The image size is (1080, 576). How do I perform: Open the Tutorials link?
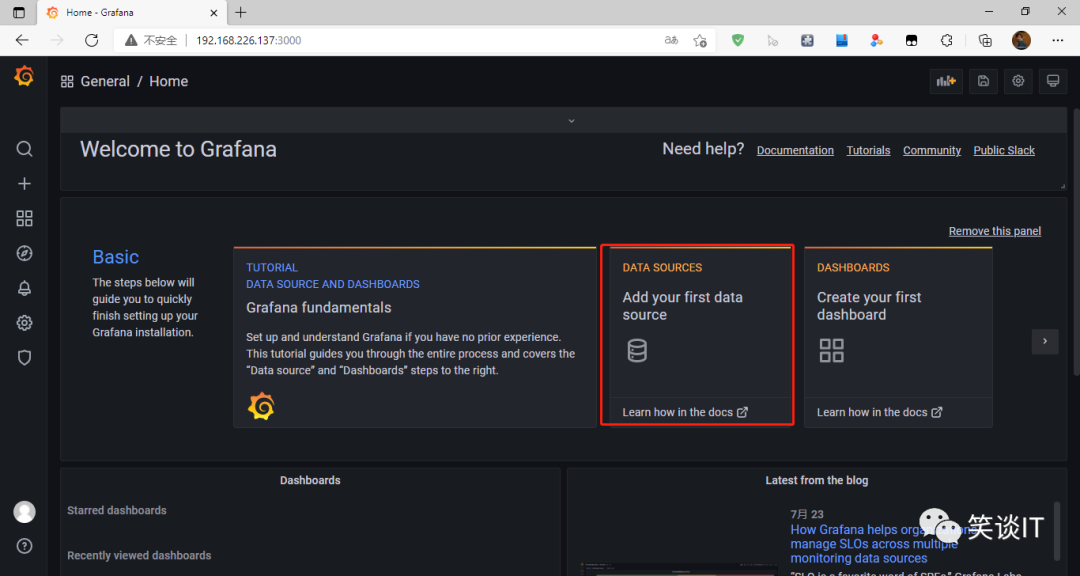(x=868, y=150)
